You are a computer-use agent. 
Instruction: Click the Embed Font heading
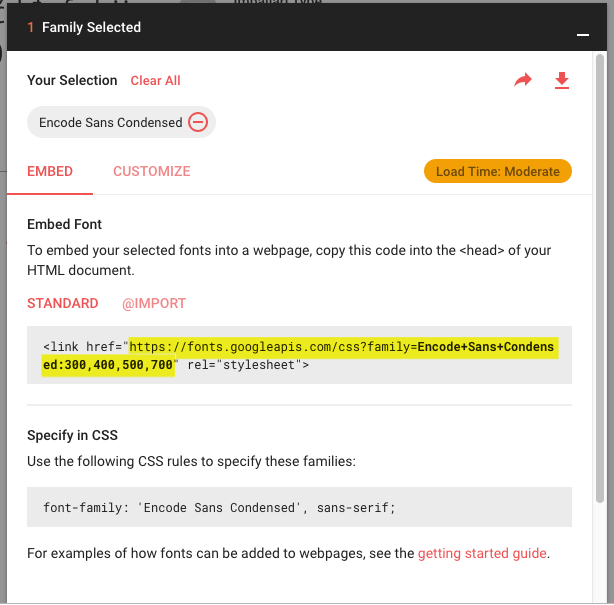pyautogui.click(x=65, y=224)
